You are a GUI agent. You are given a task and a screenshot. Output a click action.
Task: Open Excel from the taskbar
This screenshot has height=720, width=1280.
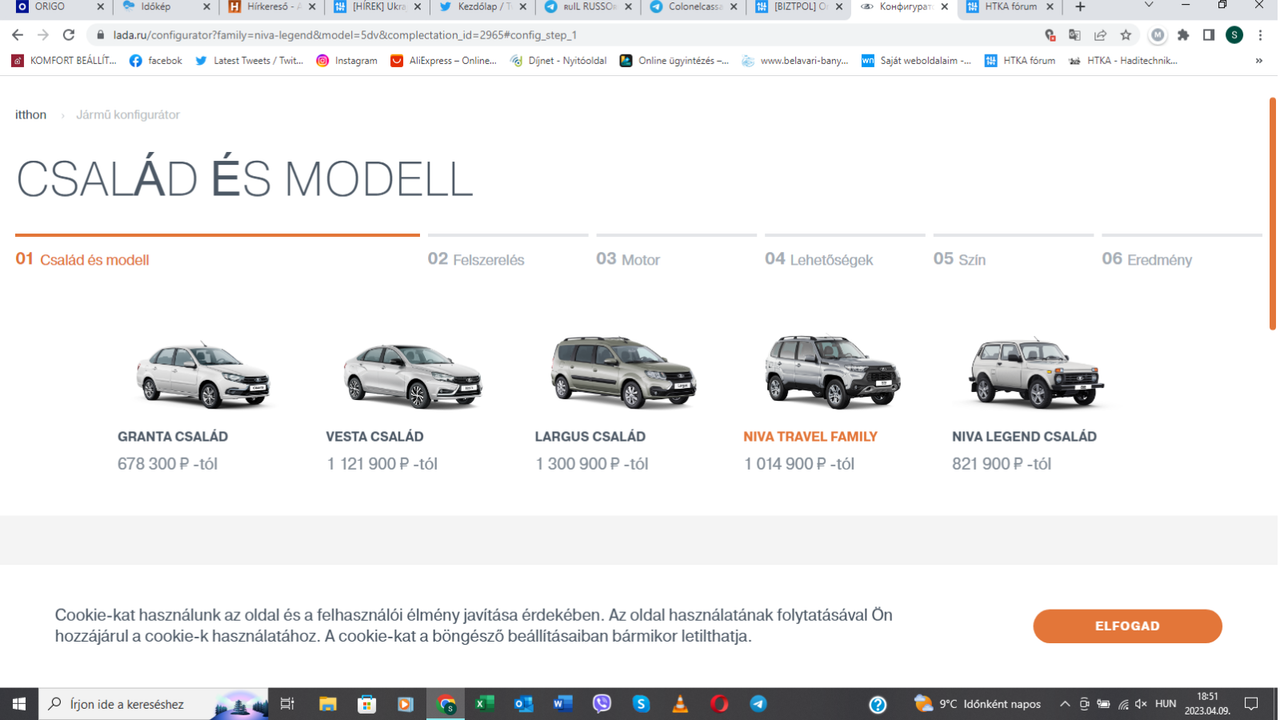click(484, 704)
